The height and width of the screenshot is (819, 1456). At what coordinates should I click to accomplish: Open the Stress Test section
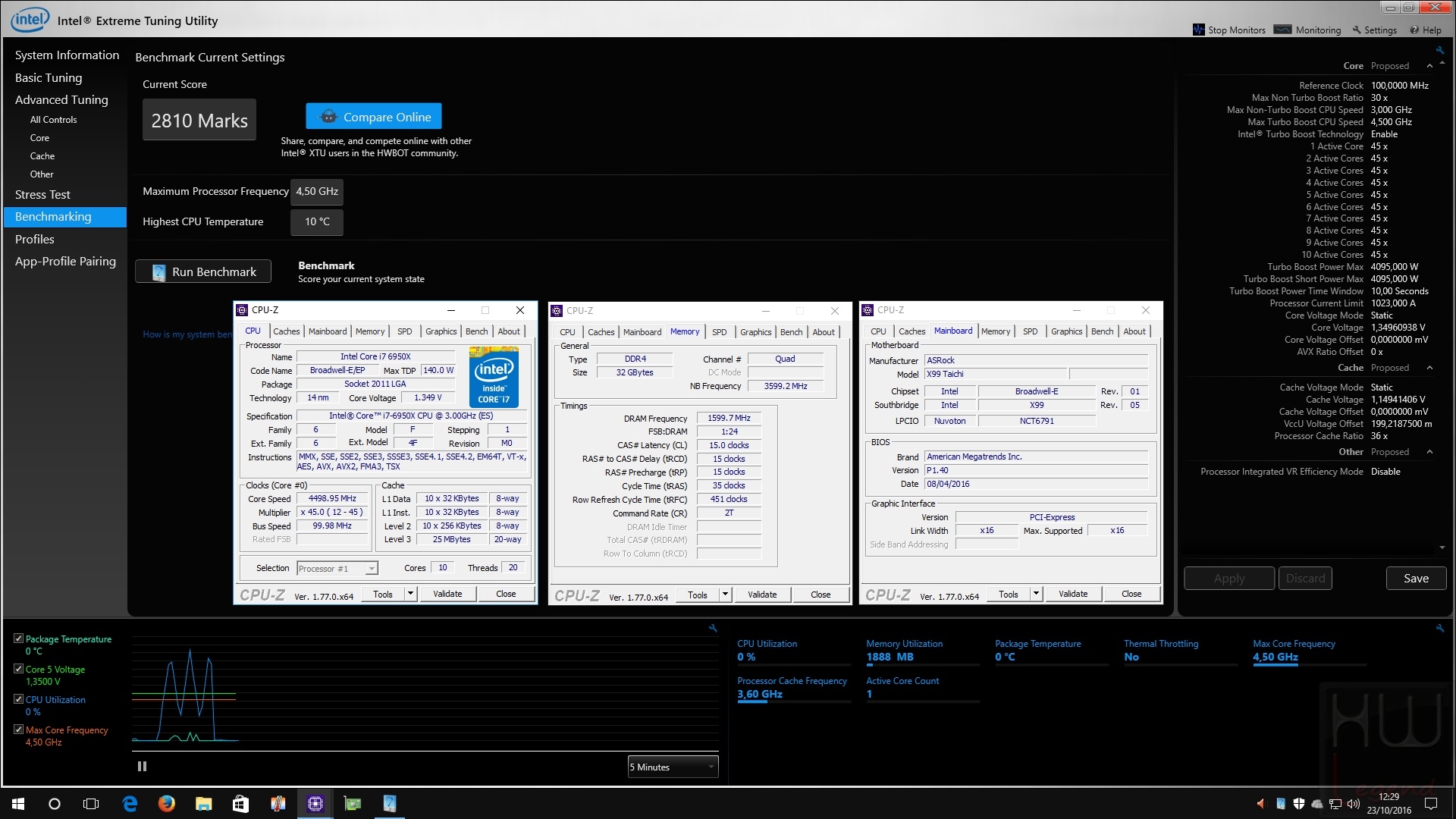42,195
